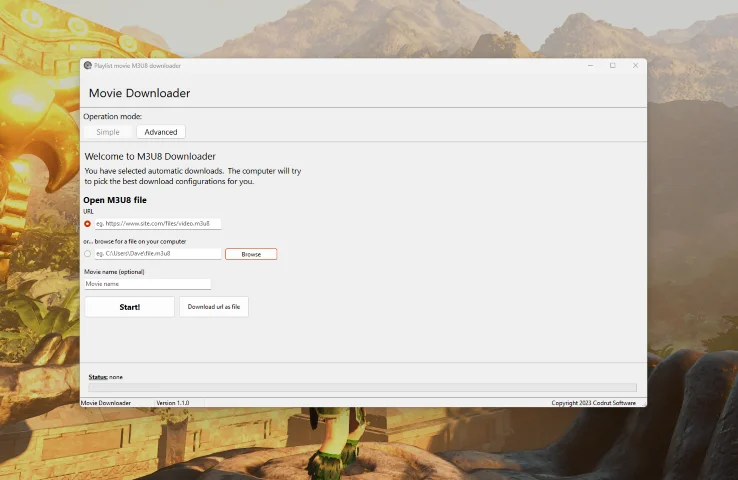Focus the local file path field
Image resolution: width=738 pixels, height=480 pixels.
pyautogui.click(x=158, y=254)
